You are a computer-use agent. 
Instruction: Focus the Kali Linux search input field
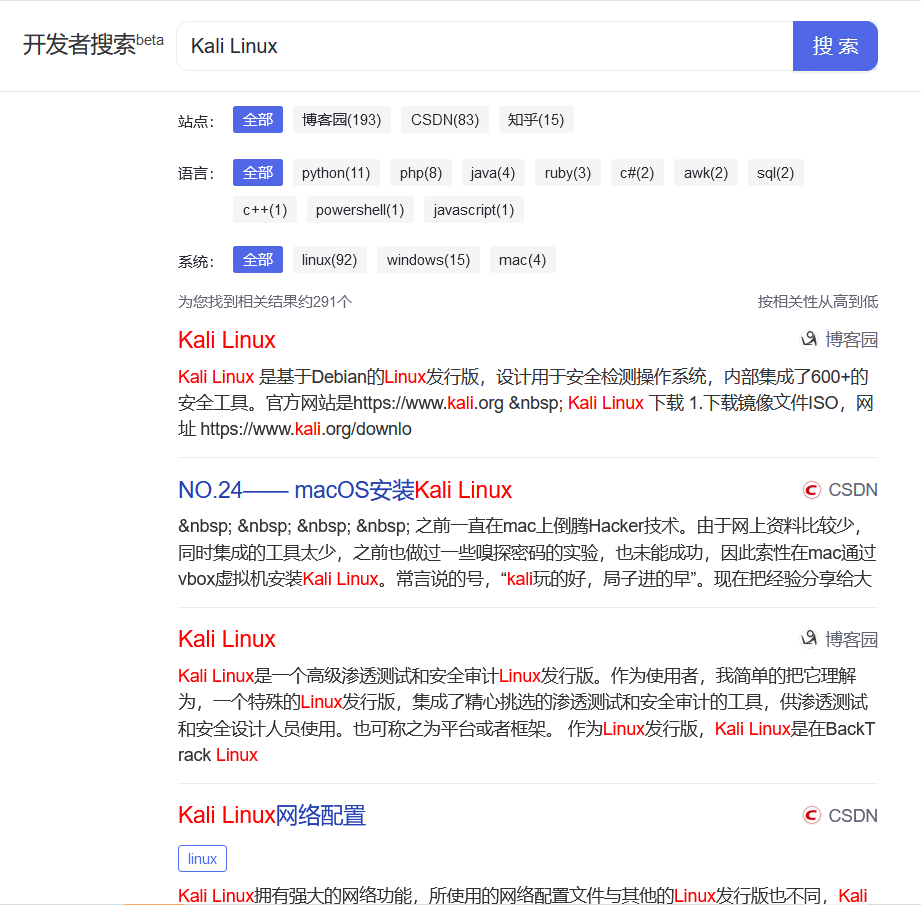485,46
